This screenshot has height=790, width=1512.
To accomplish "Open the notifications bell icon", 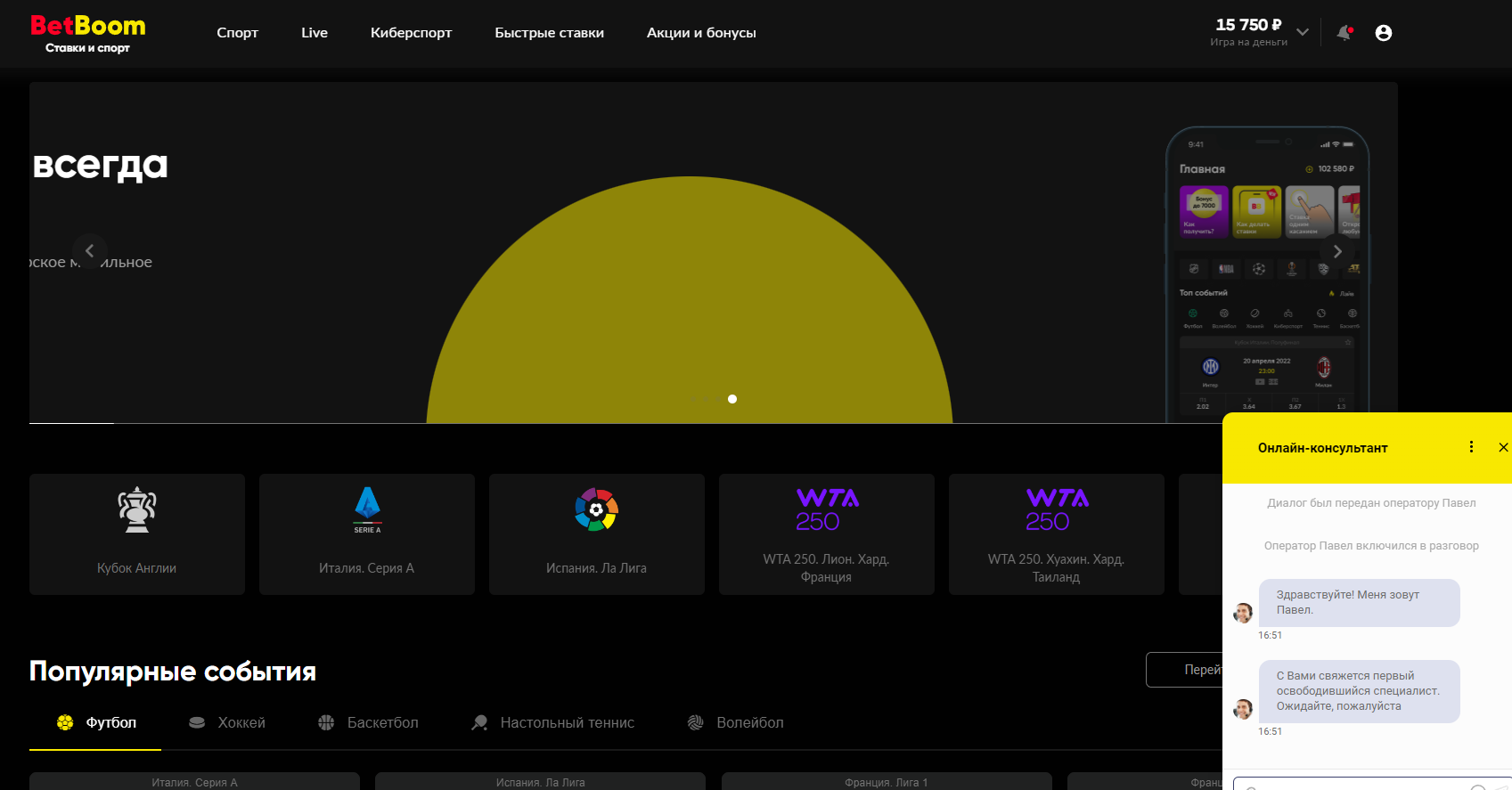I will click(x=1344, y=33).
